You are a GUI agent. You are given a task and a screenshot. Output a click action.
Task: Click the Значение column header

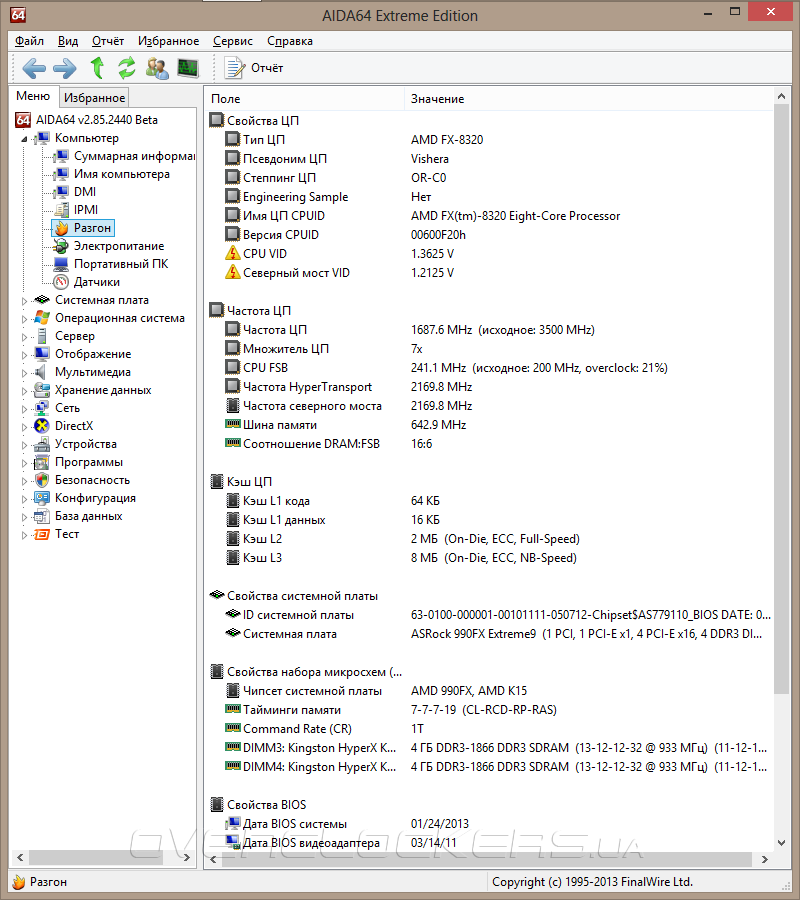[x=588, y=99]
